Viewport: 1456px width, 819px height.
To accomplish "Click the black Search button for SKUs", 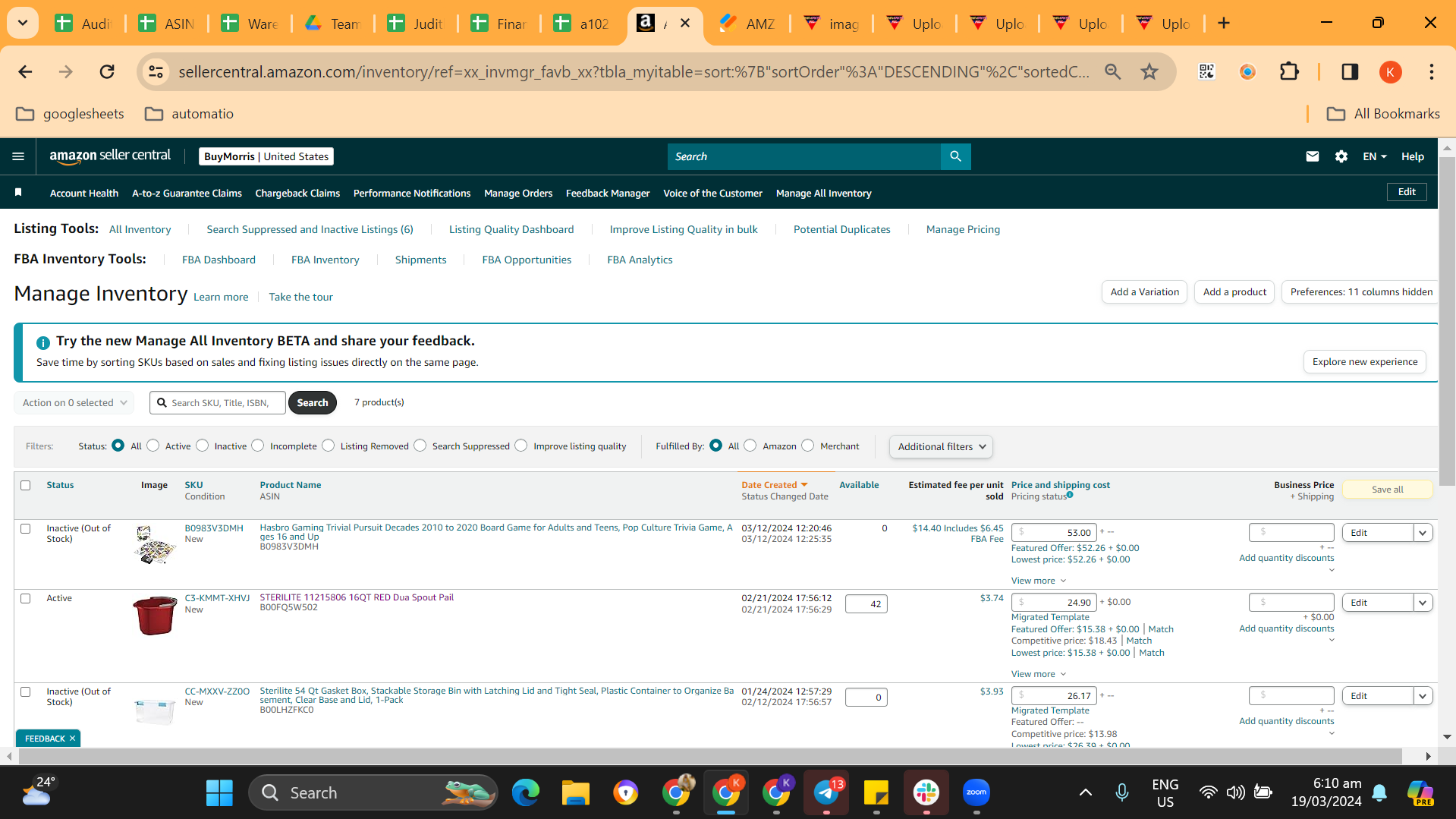I will click(313, 402).
